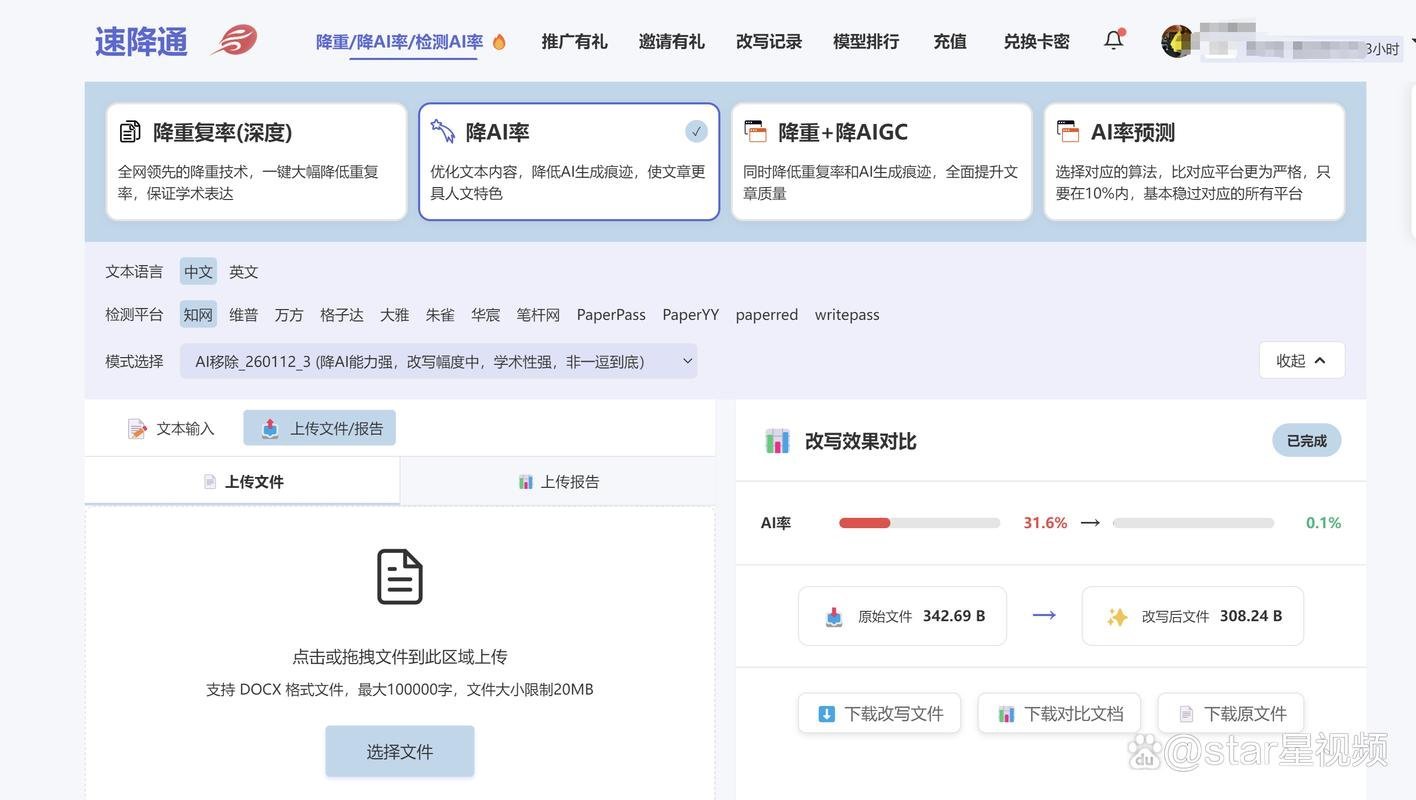Open the notification bell icon

click(x=1113, y=40)
